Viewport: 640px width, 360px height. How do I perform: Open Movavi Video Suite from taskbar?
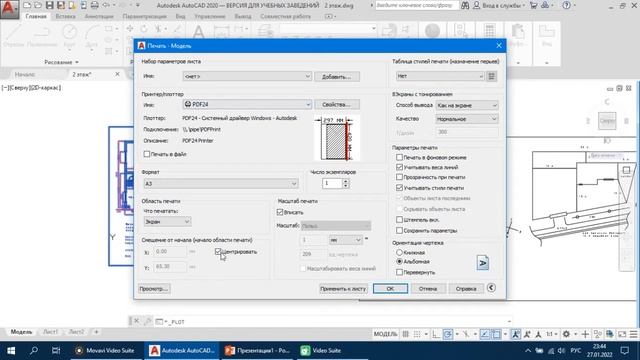click(x=105, y=350)
